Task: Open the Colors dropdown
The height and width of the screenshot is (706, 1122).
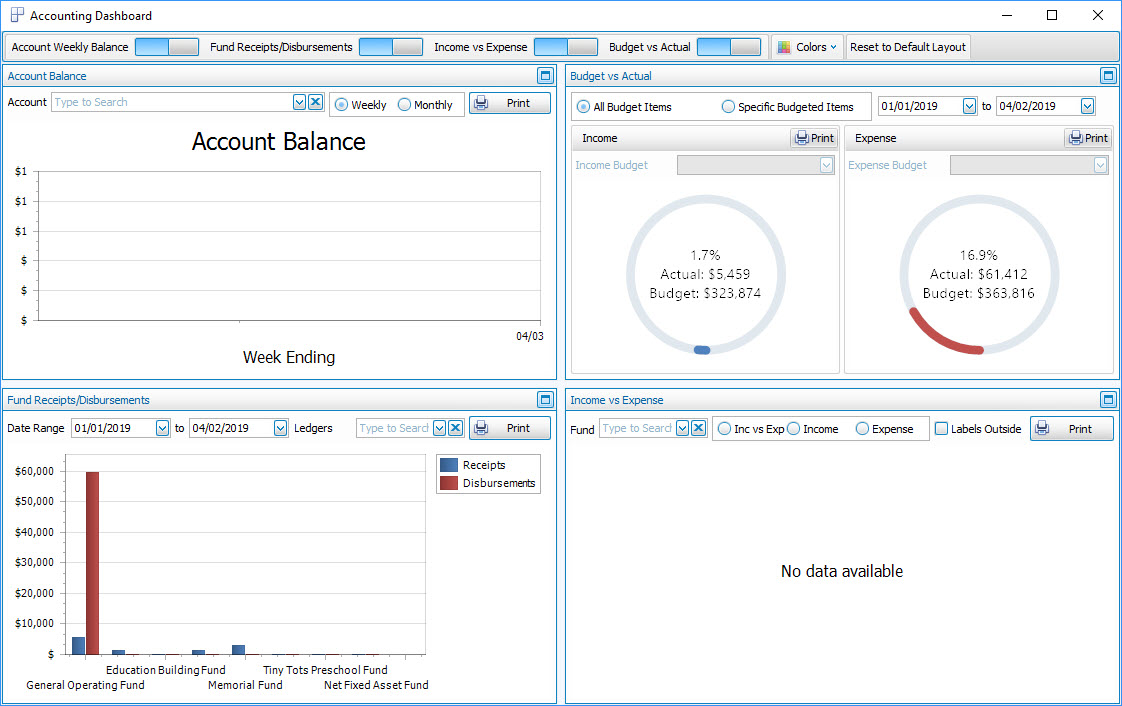Action: point(806,46)
